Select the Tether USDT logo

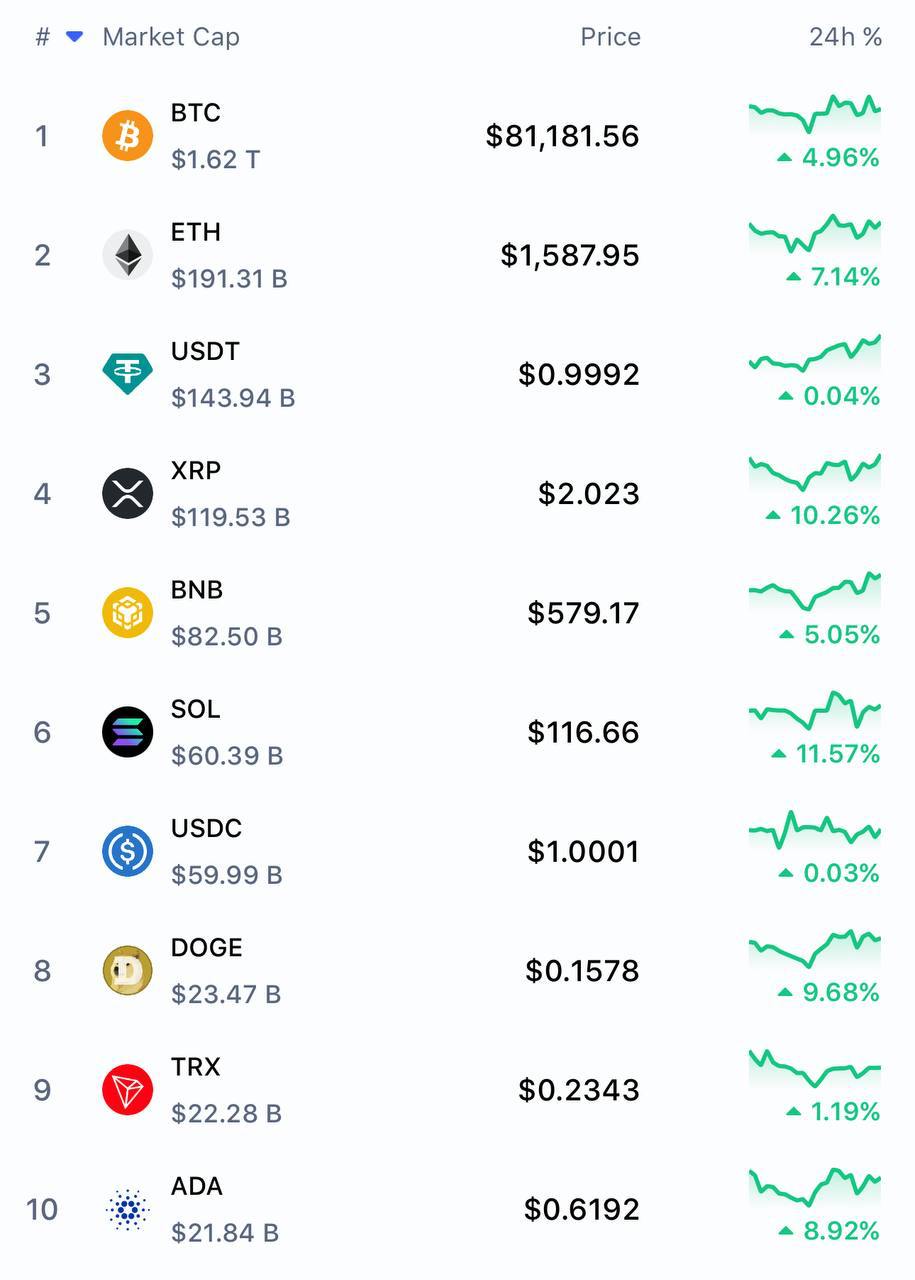127,374
